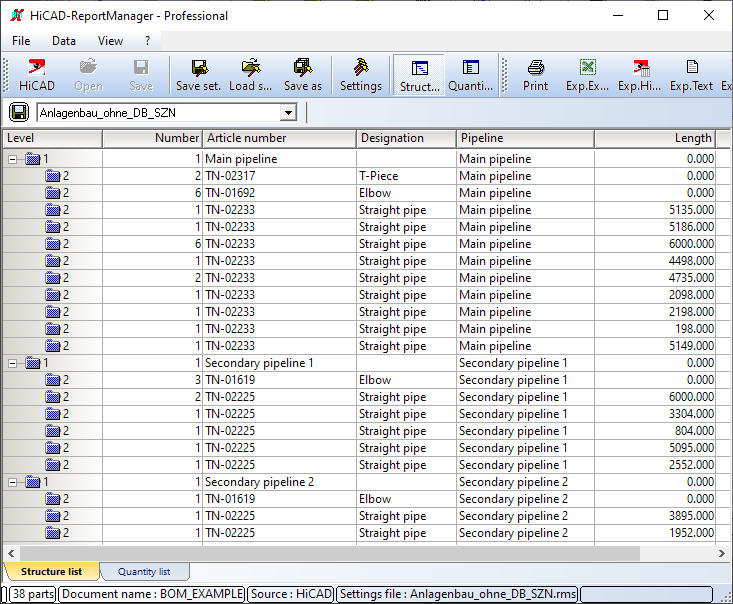Click the Save settings toolbar icon

pyautogui.click(x=199, y=68)
